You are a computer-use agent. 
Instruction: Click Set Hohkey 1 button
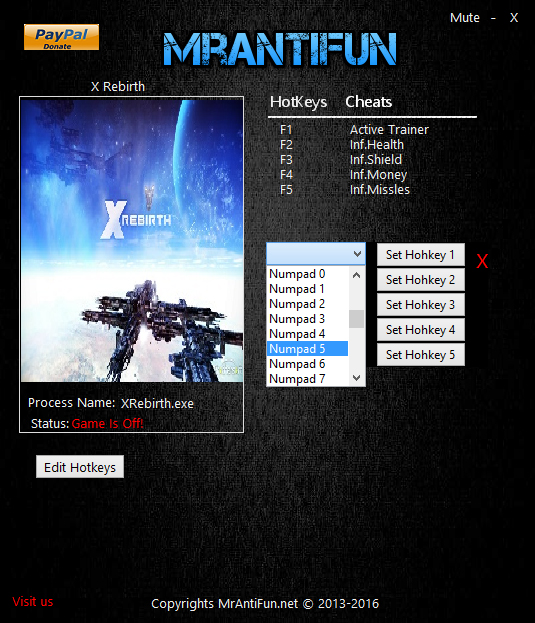(421, 255)
